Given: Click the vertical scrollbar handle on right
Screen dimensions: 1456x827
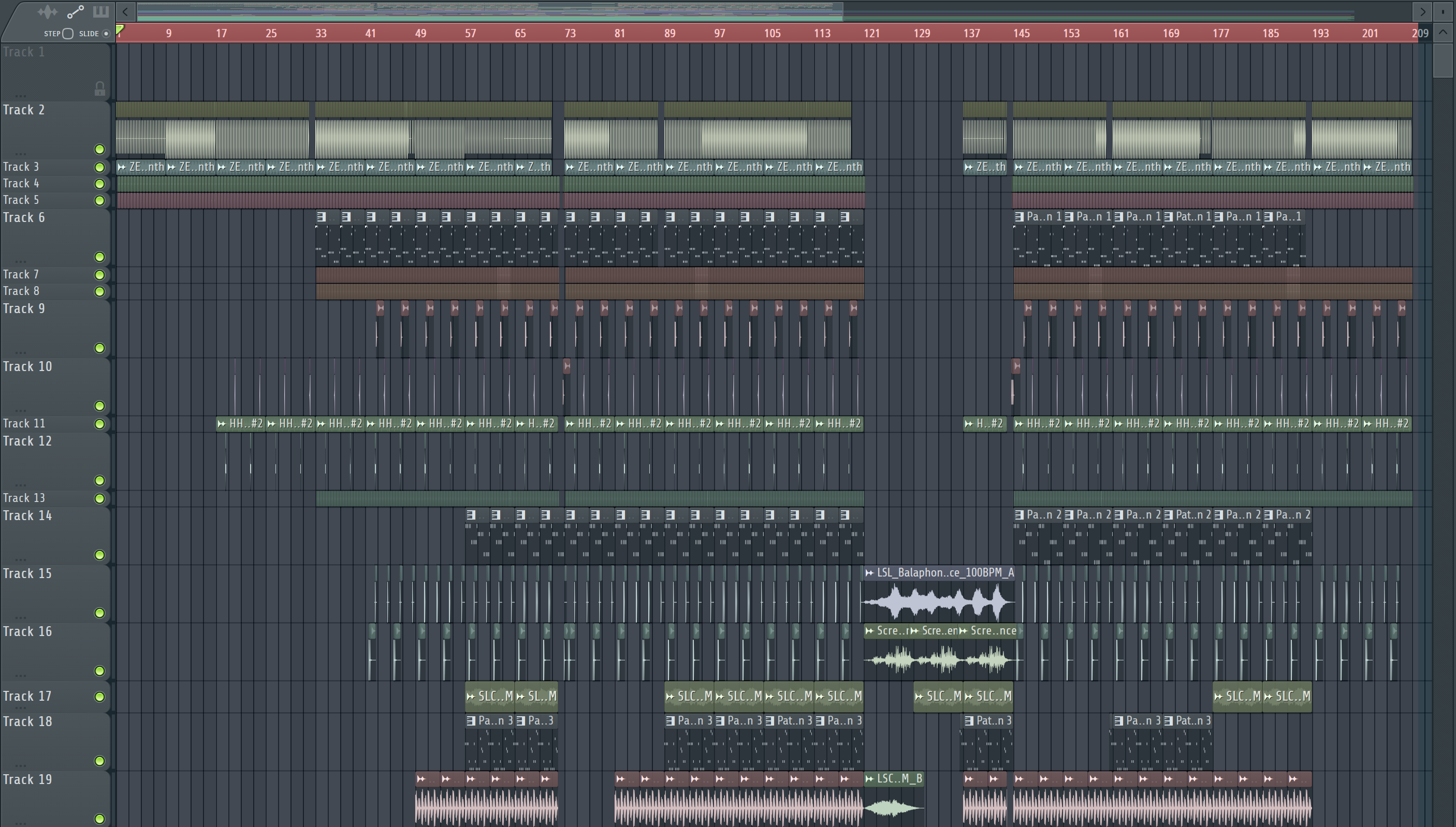Looking at the screenshot, I should coord(1443,60).
